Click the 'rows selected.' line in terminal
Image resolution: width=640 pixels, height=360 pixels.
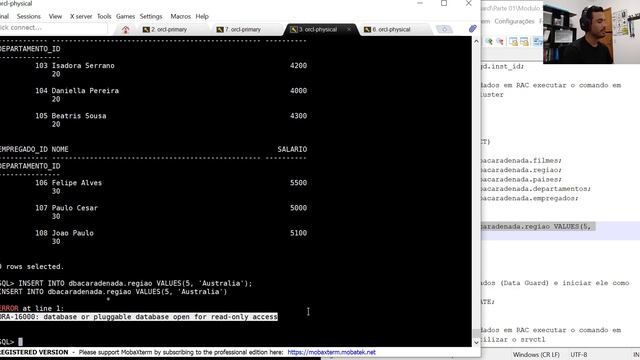pyautogui.click(x=32, y=267)
